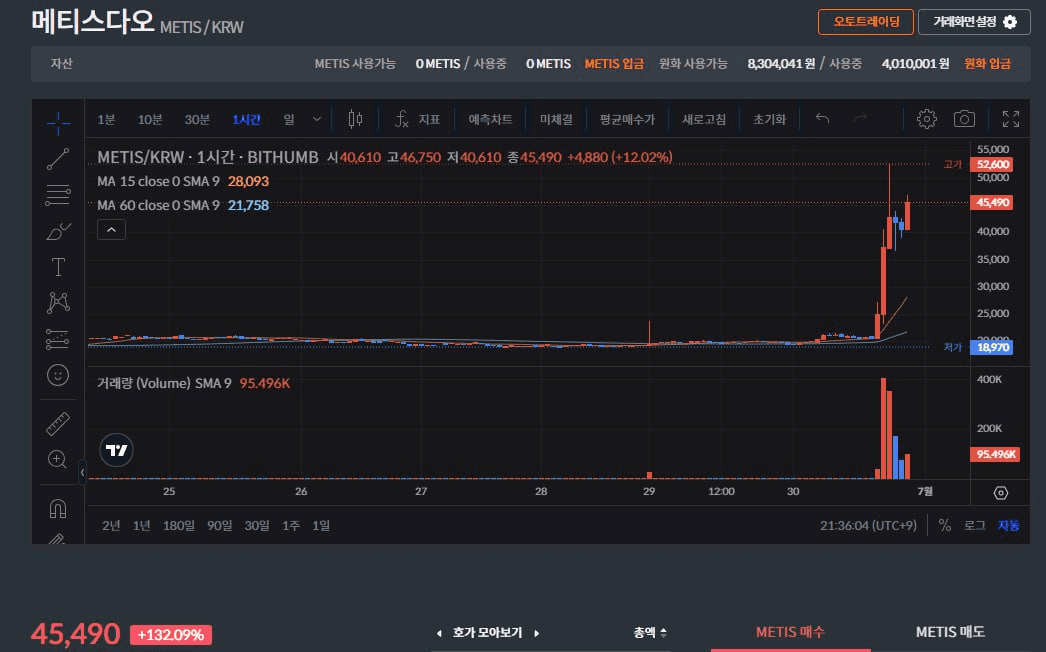Go to next 호가 모아보기 option
The width and height of the screenshot is (1046, 652).
pyautogui.click(x=537, y=633)
